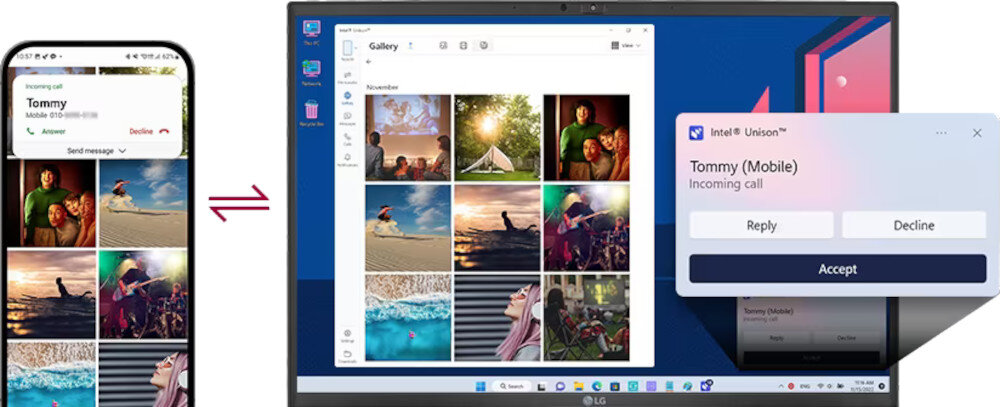The image size is (1000, 407).
Task: Open Microsoft Store from the taskbar
Action: point(615,386)
